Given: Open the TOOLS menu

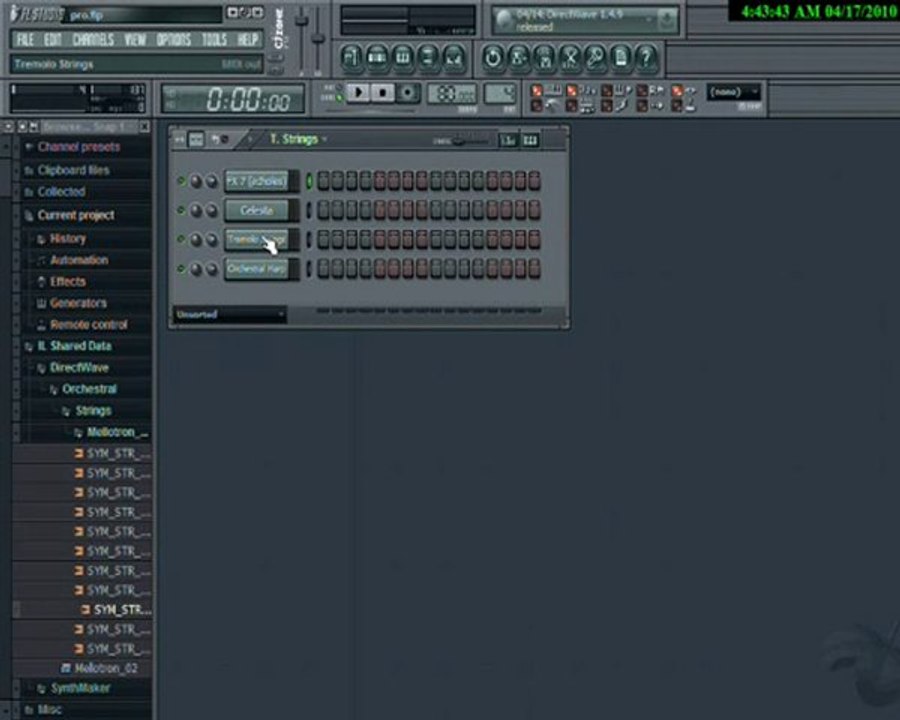Looking at the screenshot, I should pyautogui.click(x=214, y=39).
